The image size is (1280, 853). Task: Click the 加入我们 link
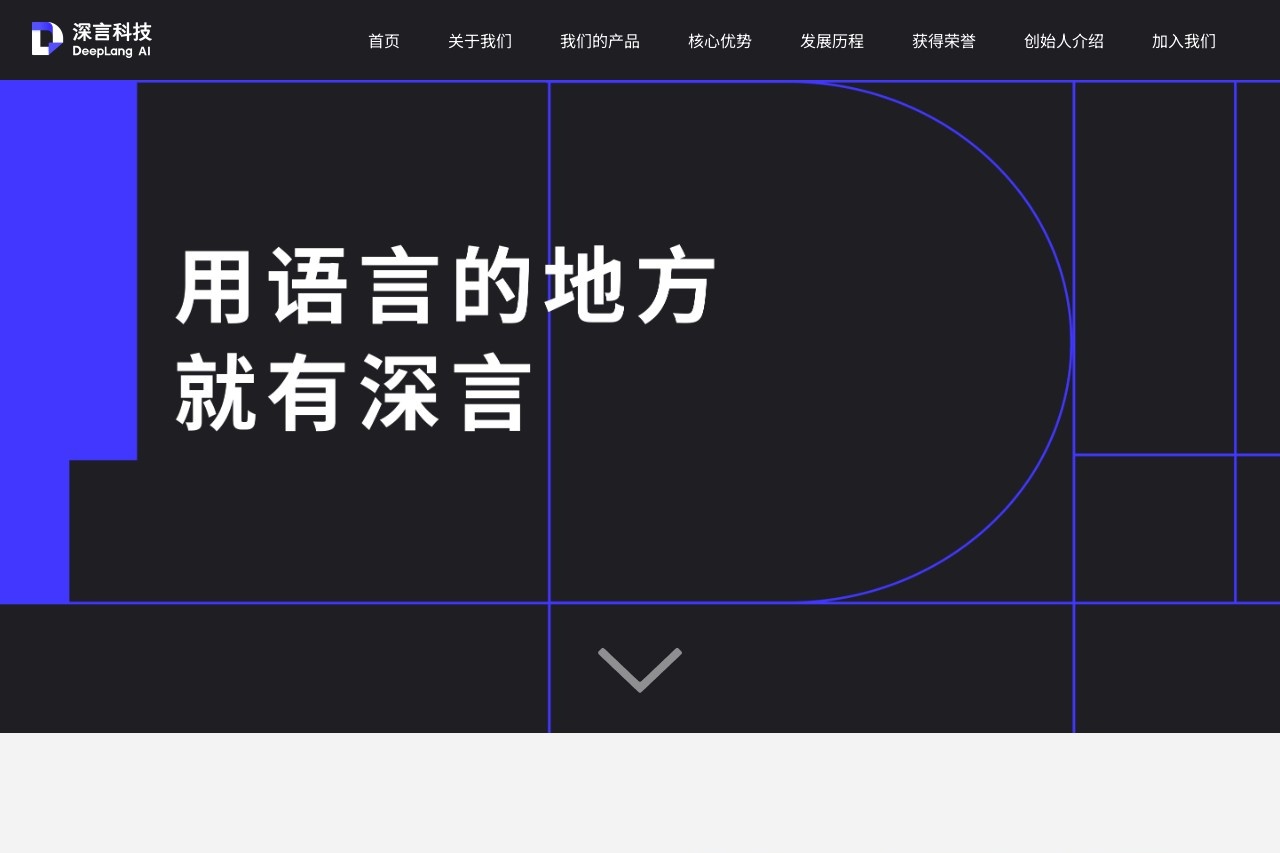1183,41
